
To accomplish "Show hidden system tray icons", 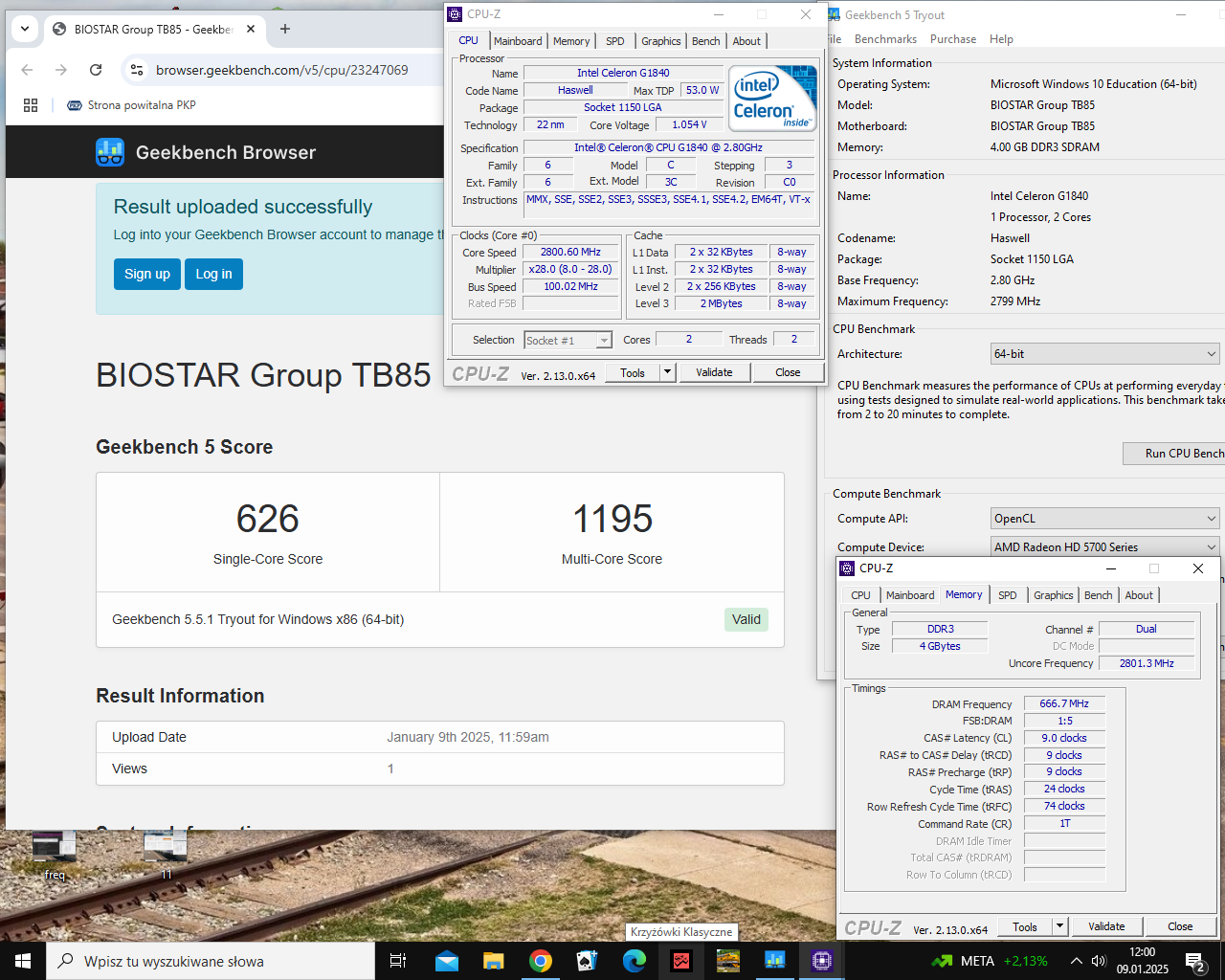I will point(1076,961).
